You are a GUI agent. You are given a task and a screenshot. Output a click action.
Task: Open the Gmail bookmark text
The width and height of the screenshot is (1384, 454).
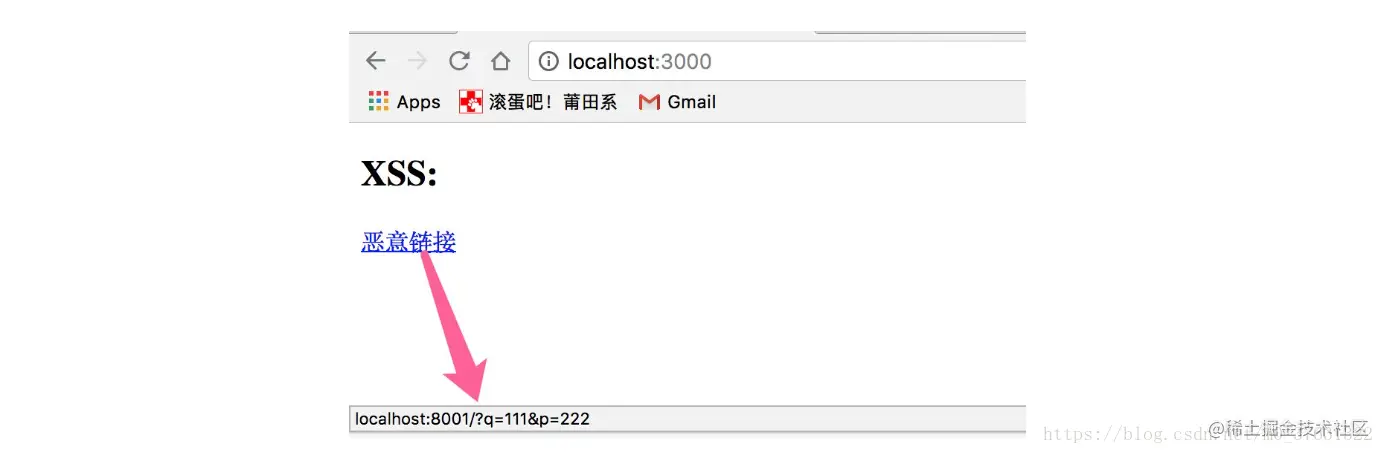(x=692, y=102)
